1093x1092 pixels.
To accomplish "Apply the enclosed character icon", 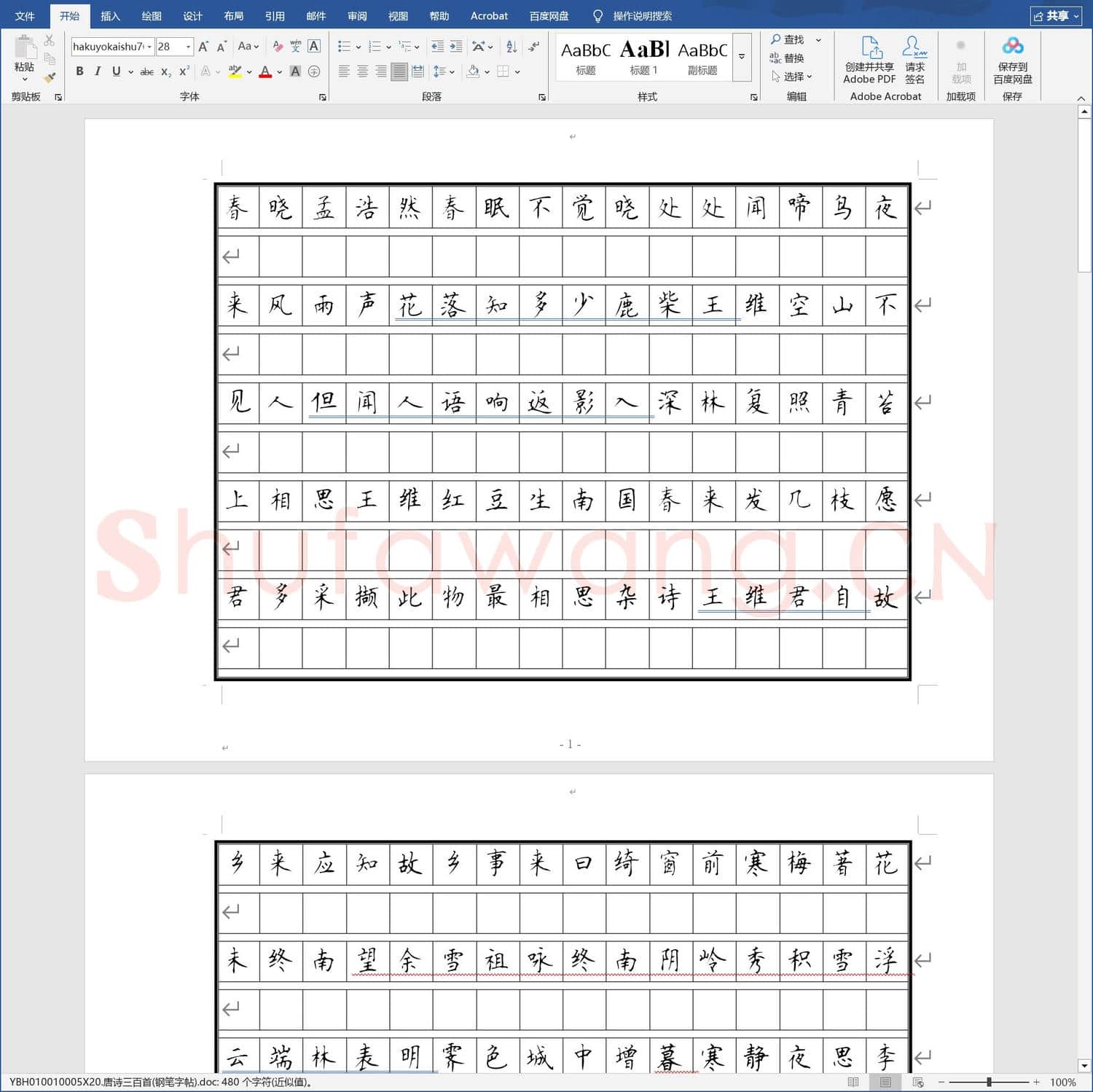I will coord(314,71).
